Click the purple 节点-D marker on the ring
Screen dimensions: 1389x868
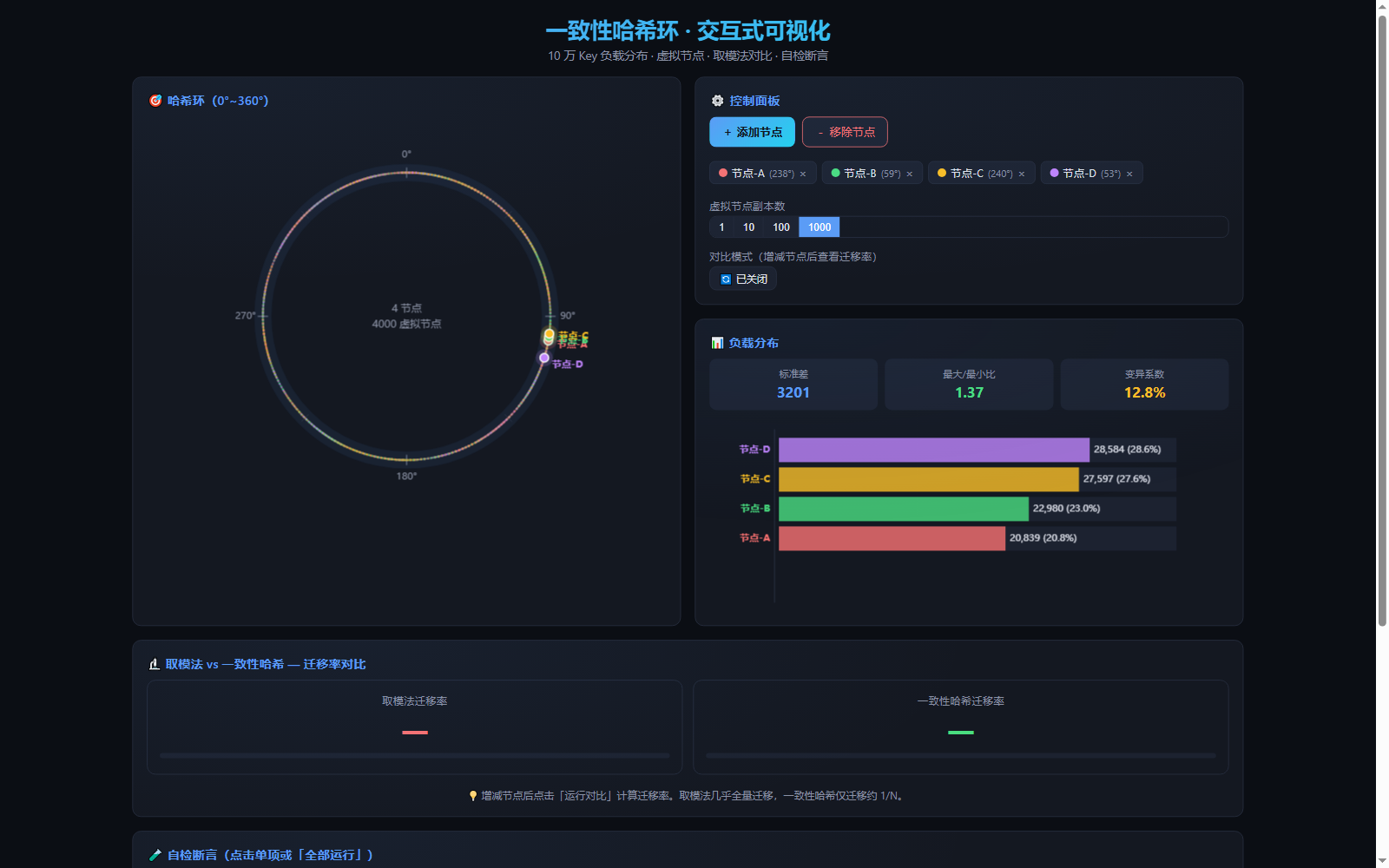pyautogui.click(x=544, y=358)
